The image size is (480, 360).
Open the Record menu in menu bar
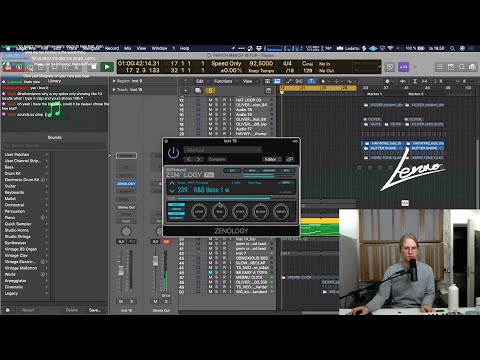tap(112, 48)
